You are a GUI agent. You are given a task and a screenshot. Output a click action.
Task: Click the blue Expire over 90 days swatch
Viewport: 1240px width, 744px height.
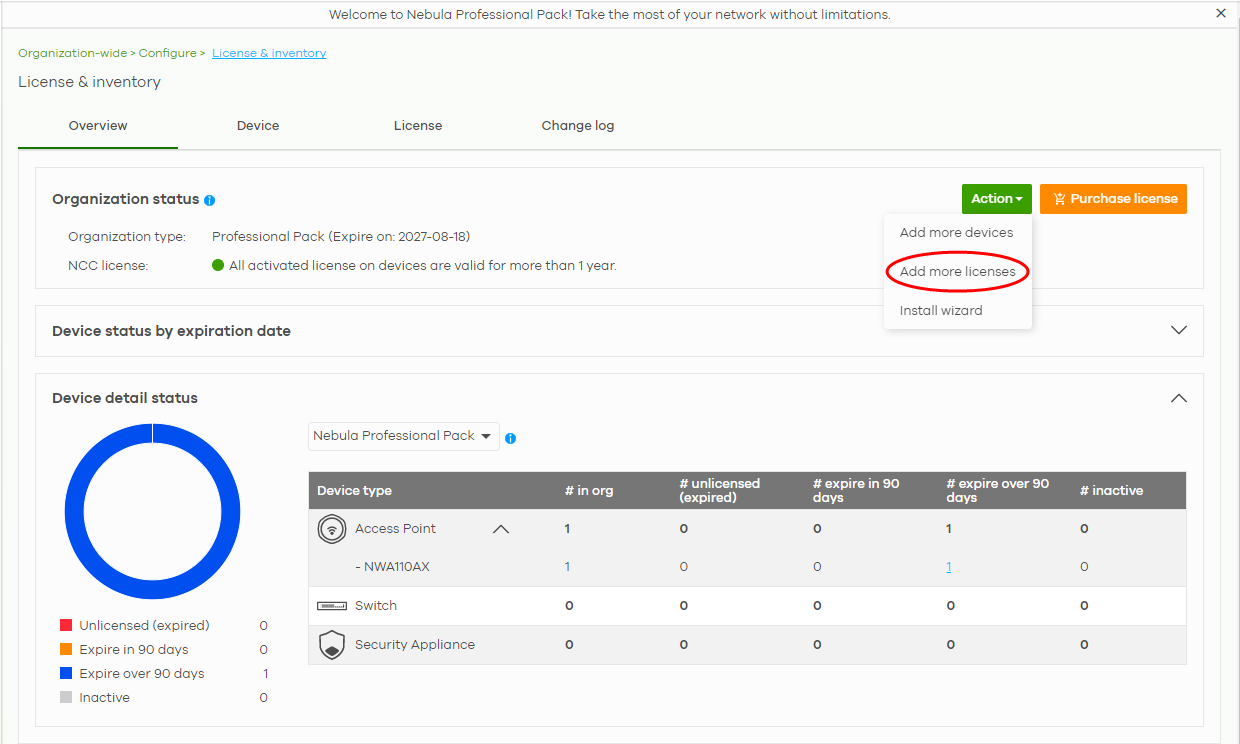coord(66,673)
